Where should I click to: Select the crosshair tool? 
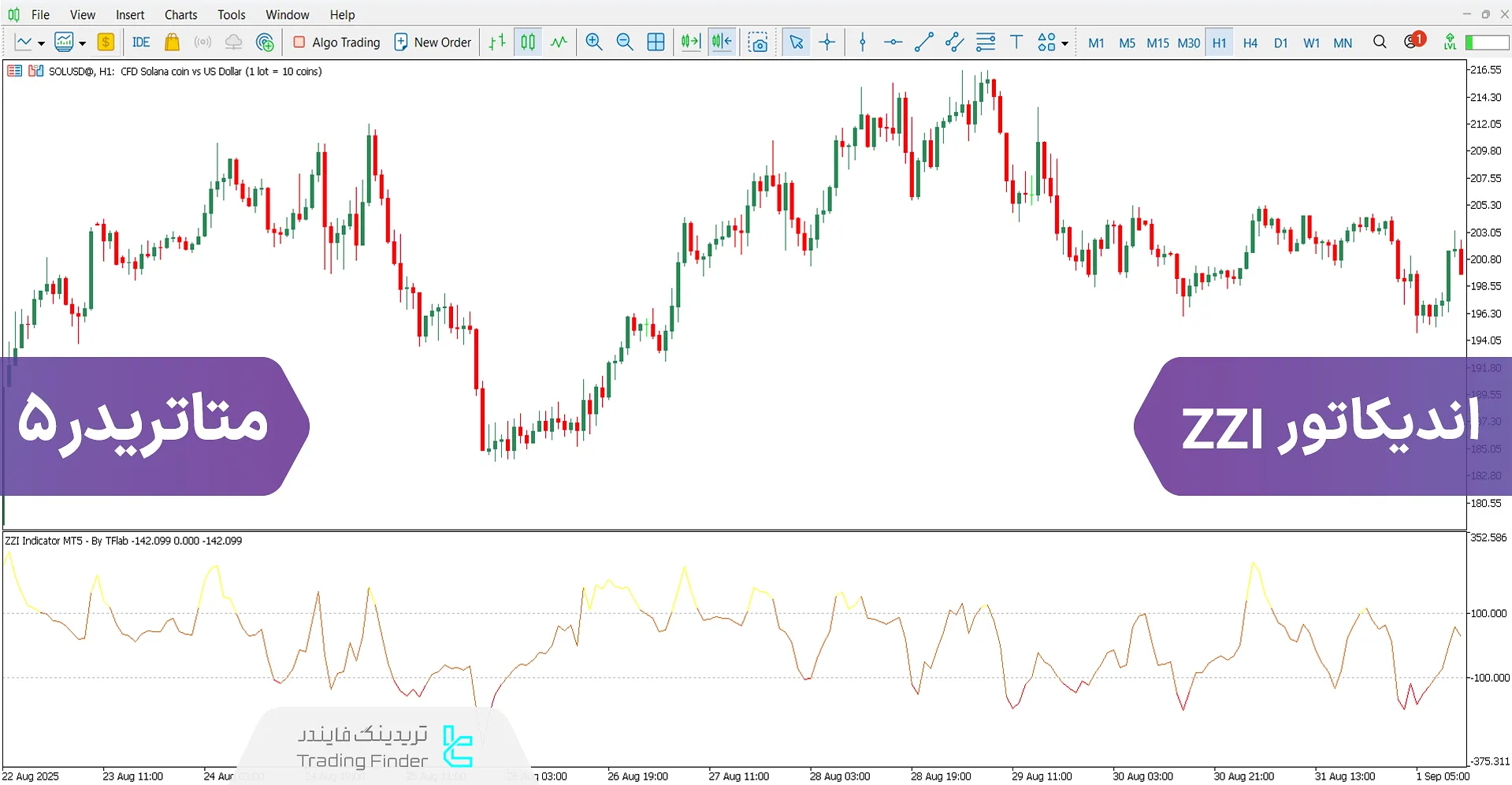827,43
